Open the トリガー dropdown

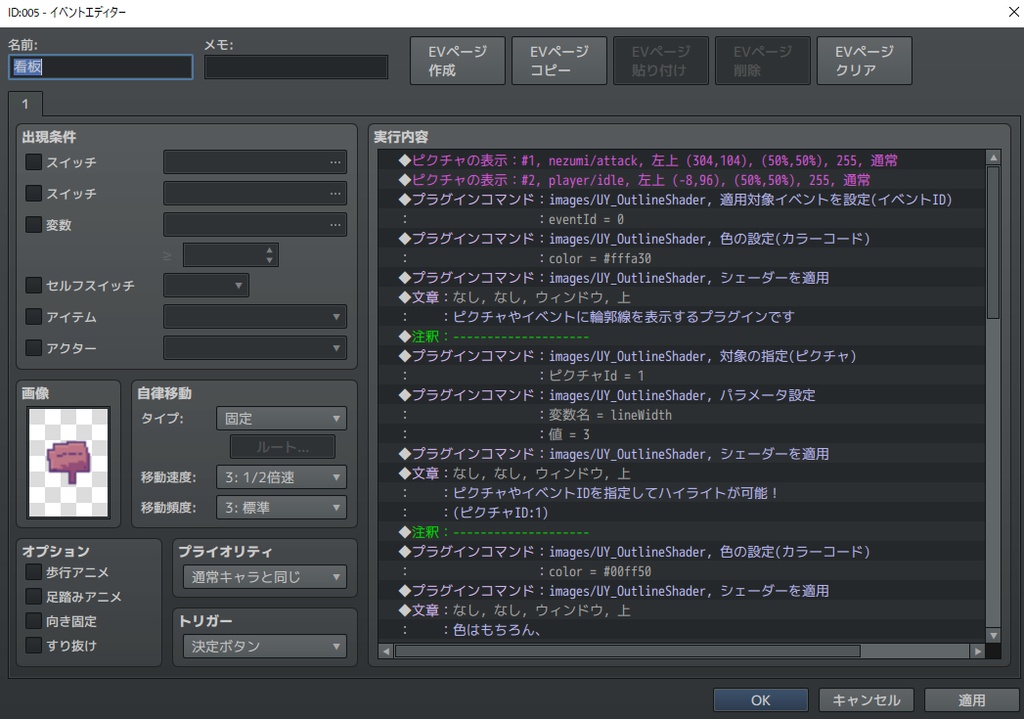click(264, 646)
